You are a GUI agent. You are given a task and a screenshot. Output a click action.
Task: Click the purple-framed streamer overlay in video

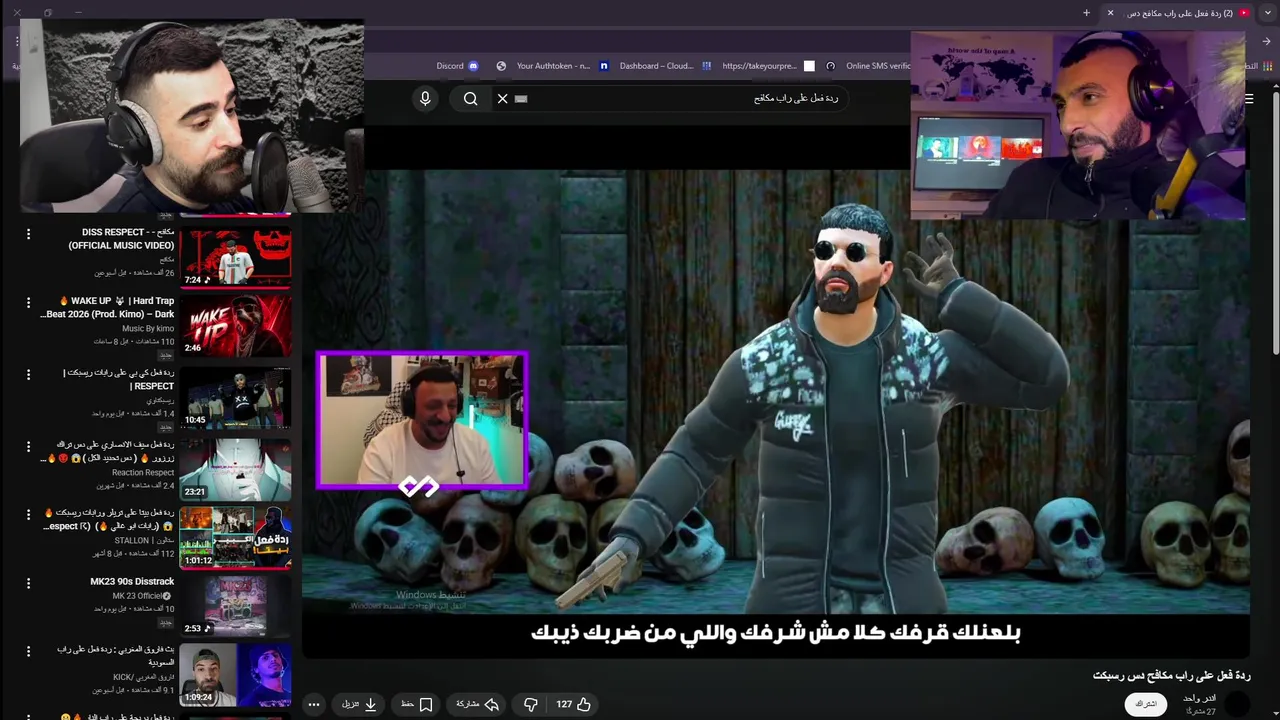(422, 420)
